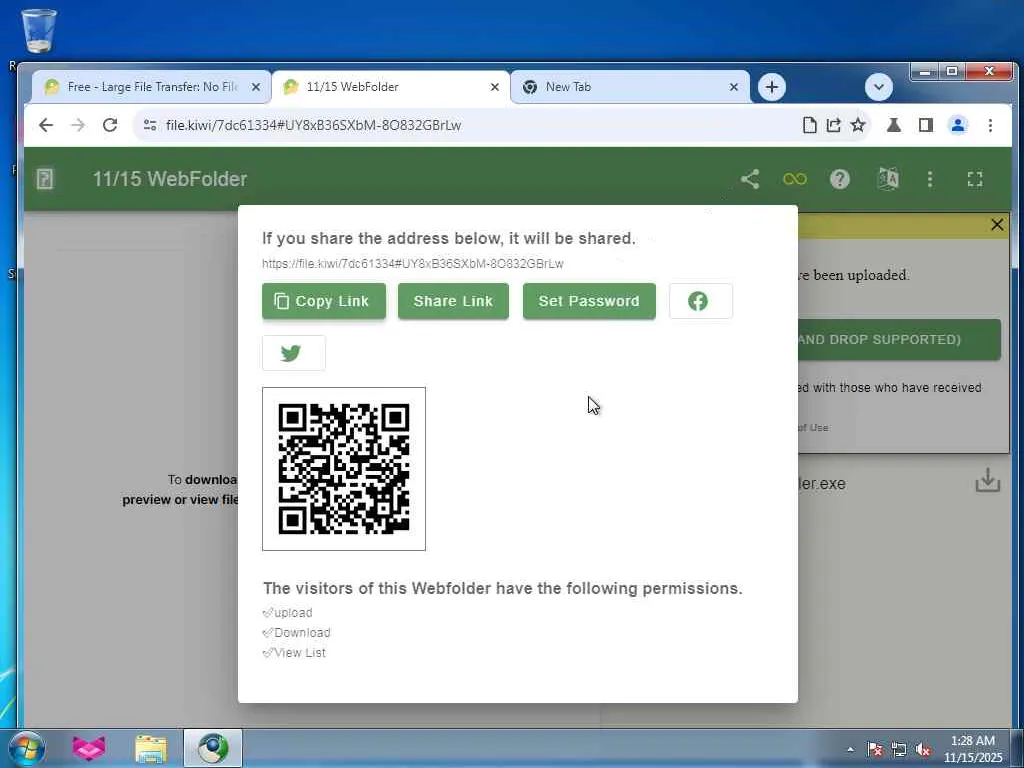
Task: Open the Chrome three-dot menu
Action: click(990, 125)
